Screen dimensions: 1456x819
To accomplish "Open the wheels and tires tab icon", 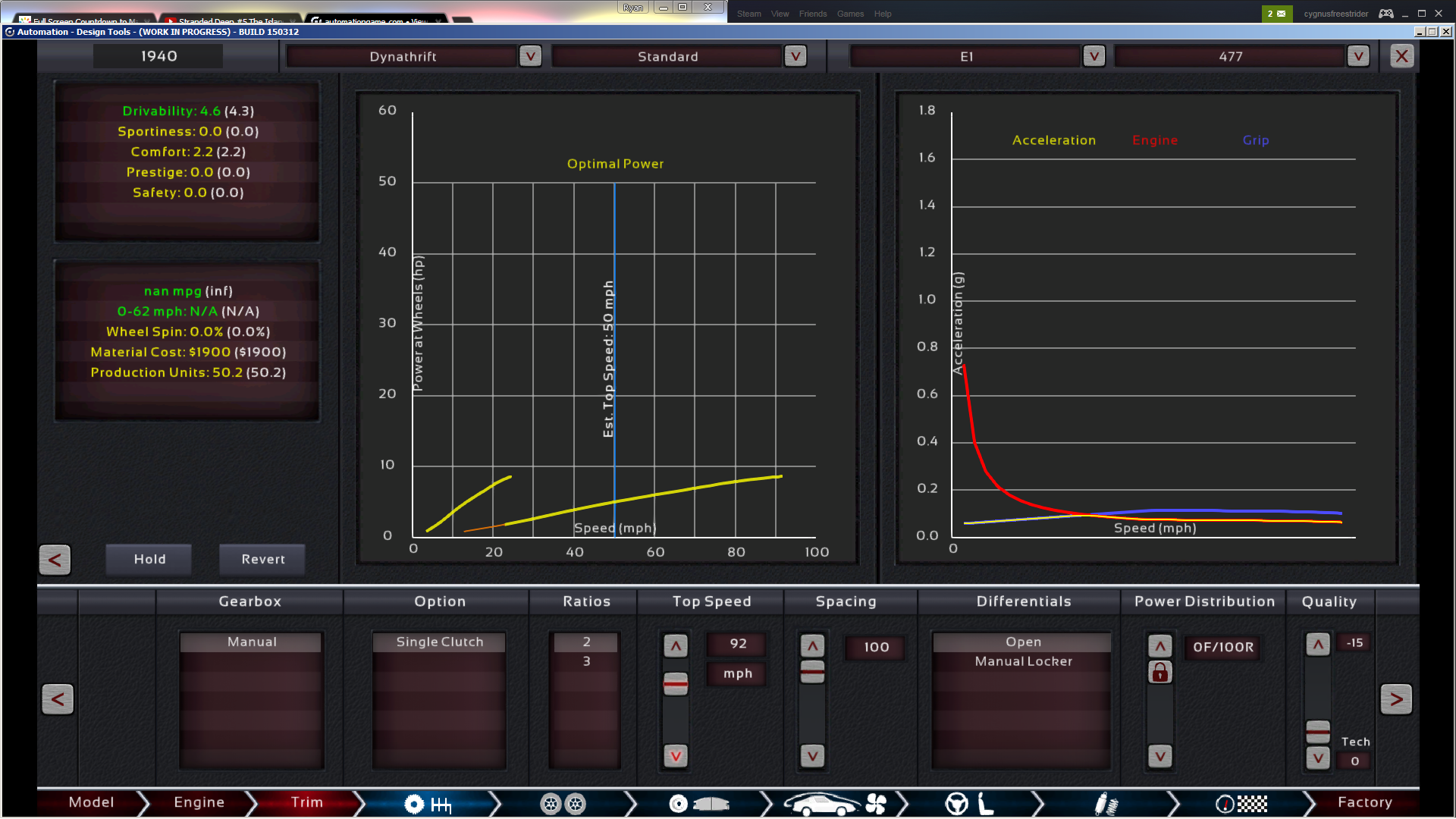I will (563, 804).
